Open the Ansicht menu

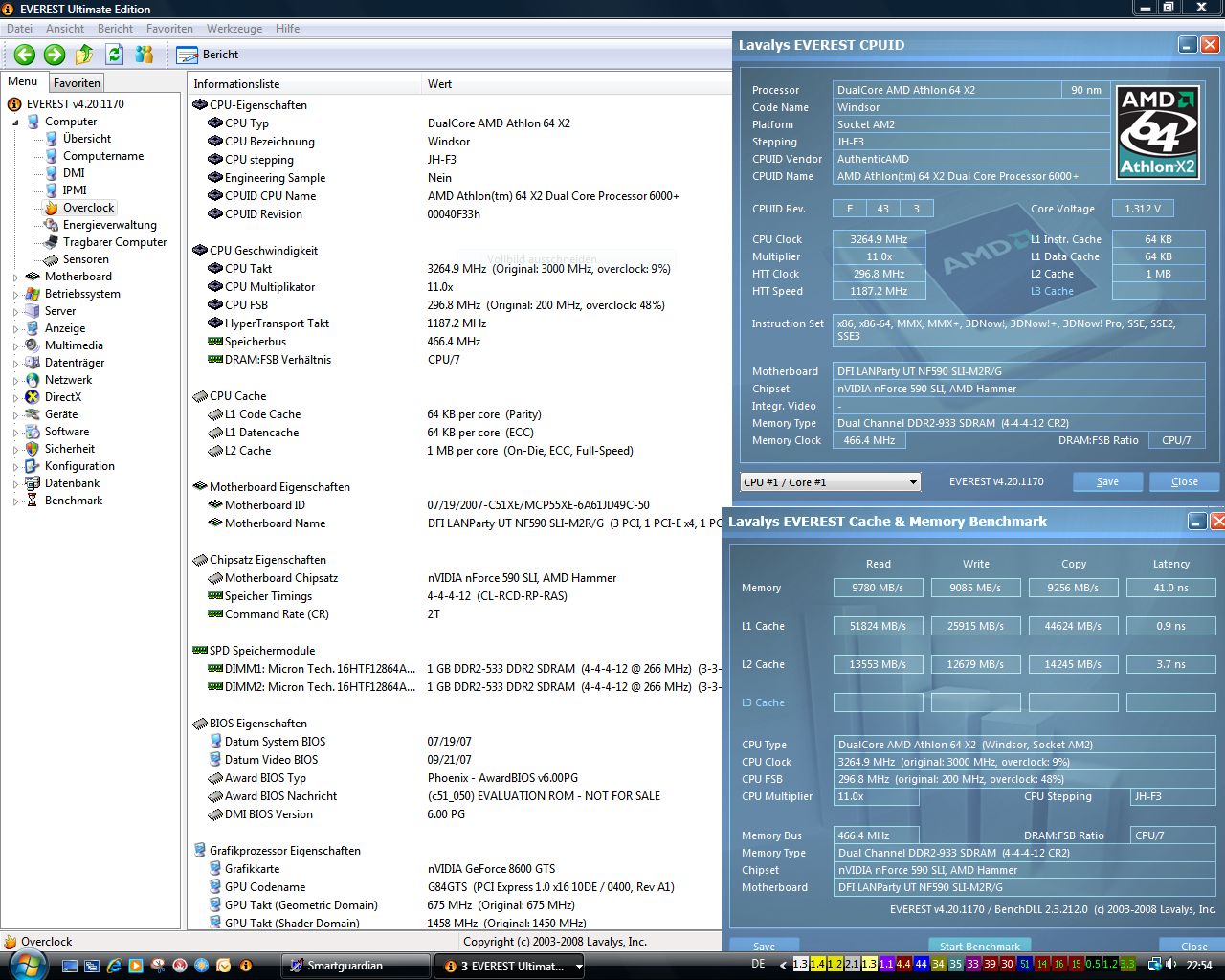point(65,29)
